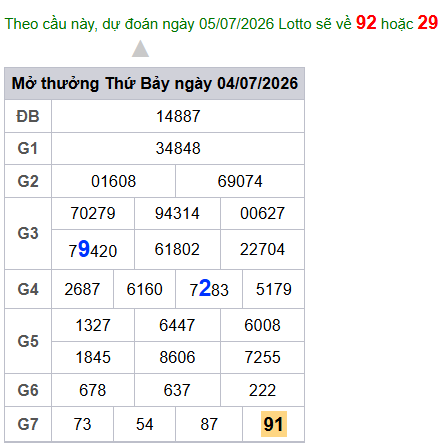Click G6 number 678
Screen dimensions: 442x447
click(x=93, y=390)
